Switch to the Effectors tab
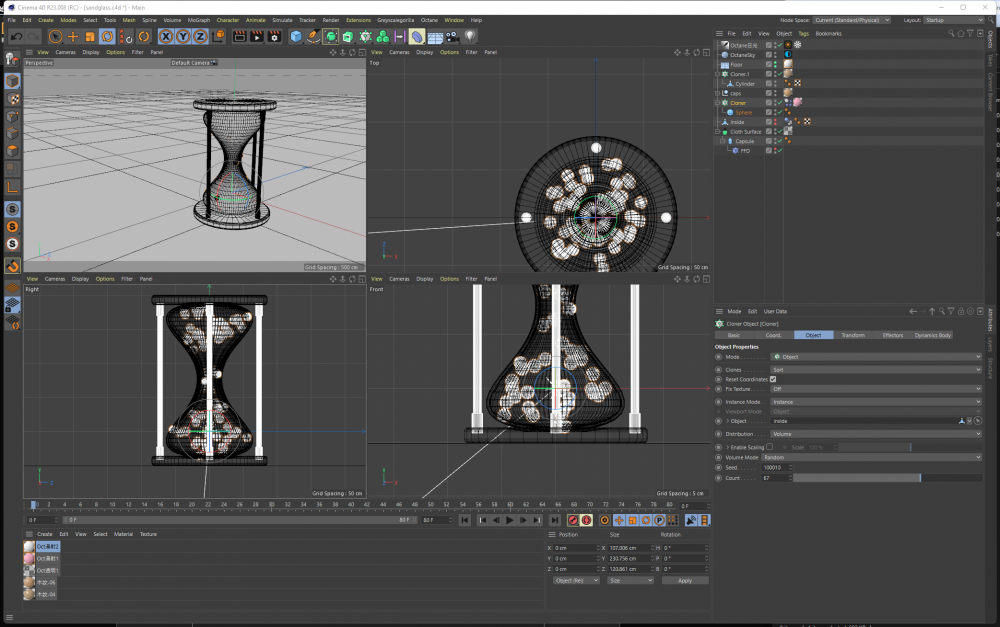 click(x=892, y=335)
